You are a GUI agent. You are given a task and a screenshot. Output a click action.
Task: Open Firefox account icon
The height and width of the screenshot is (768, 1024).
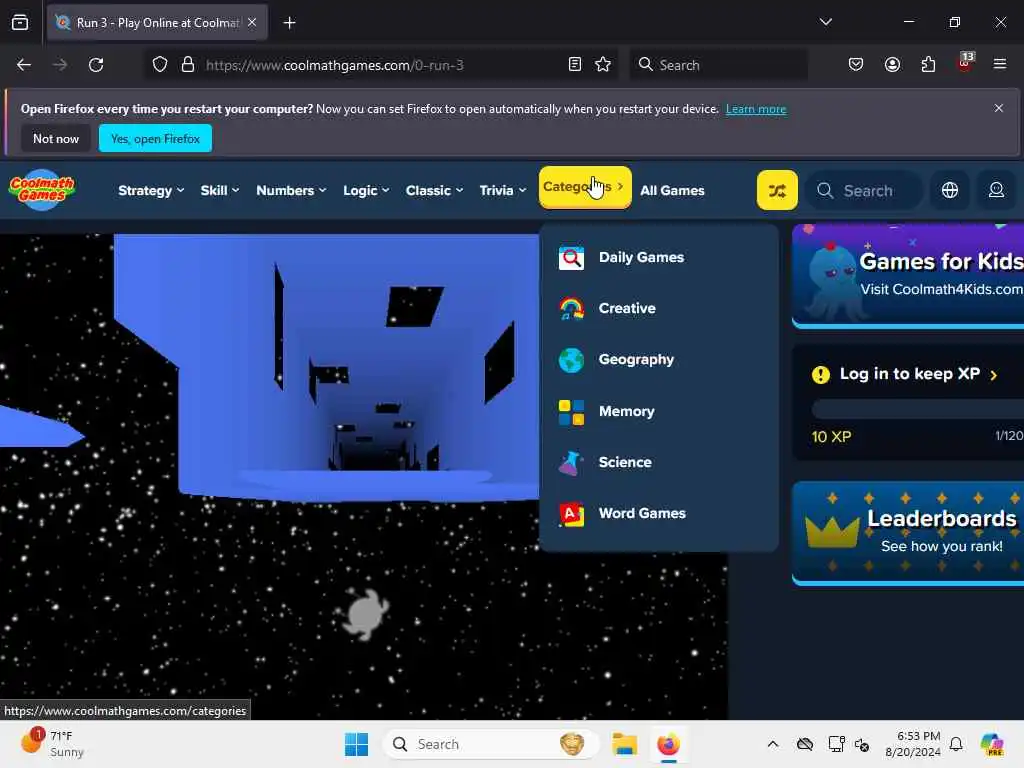tap(892, 65)
